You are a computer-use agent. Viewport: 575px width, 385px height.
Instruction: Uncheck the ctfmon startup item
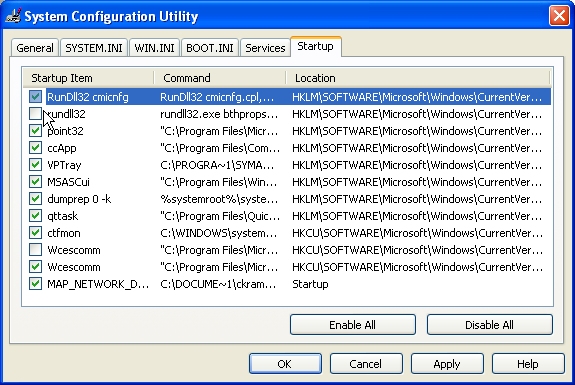click(x=35, y=233)
